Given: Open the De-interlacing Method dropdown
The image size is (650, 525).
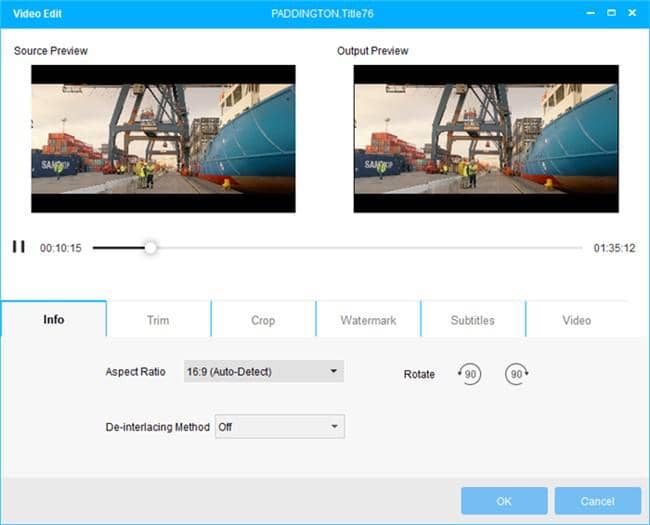Looking at the screenshot, I should click(x=280, y=426).
